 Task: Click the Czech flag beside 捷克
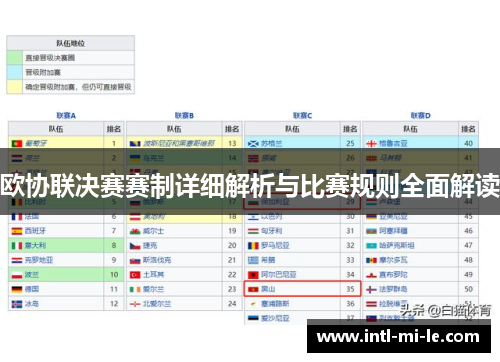tap(135, 246)
